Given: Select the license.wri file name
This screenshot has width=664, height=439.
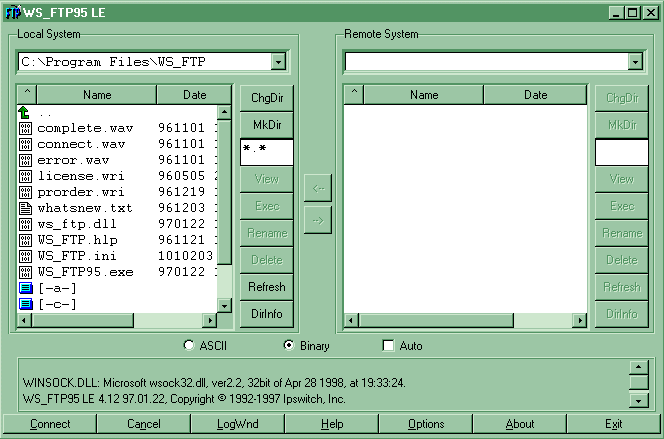Looking at the screenshot, I should click(81, 176).
